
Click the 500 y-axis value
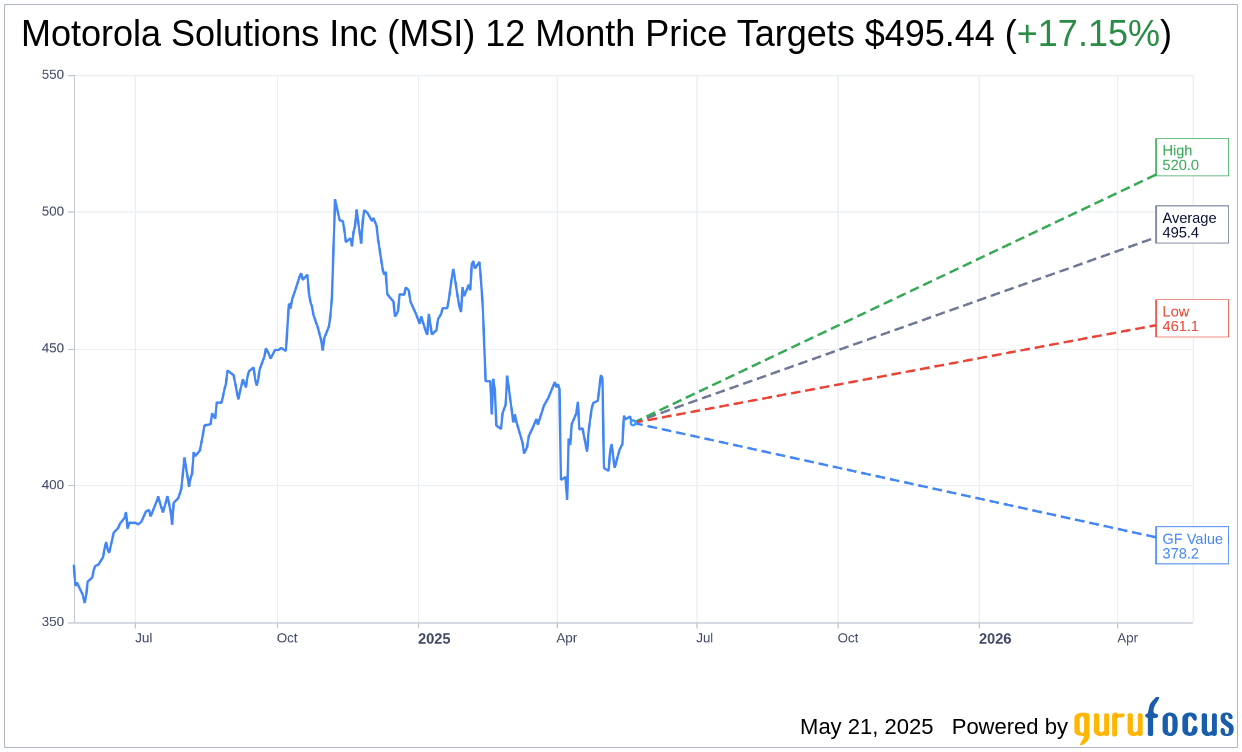tap(53, 212)
